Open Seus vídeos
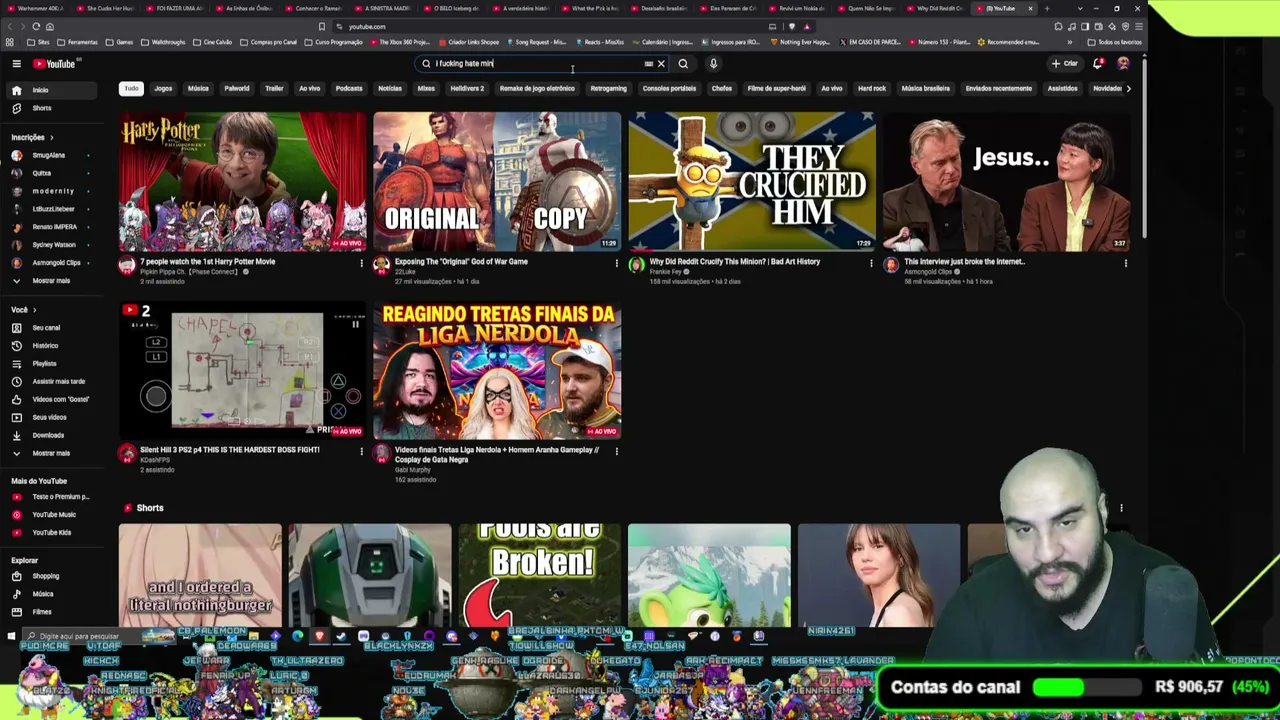This screenshot has width=1280, height=720. [x=50, y=418]
